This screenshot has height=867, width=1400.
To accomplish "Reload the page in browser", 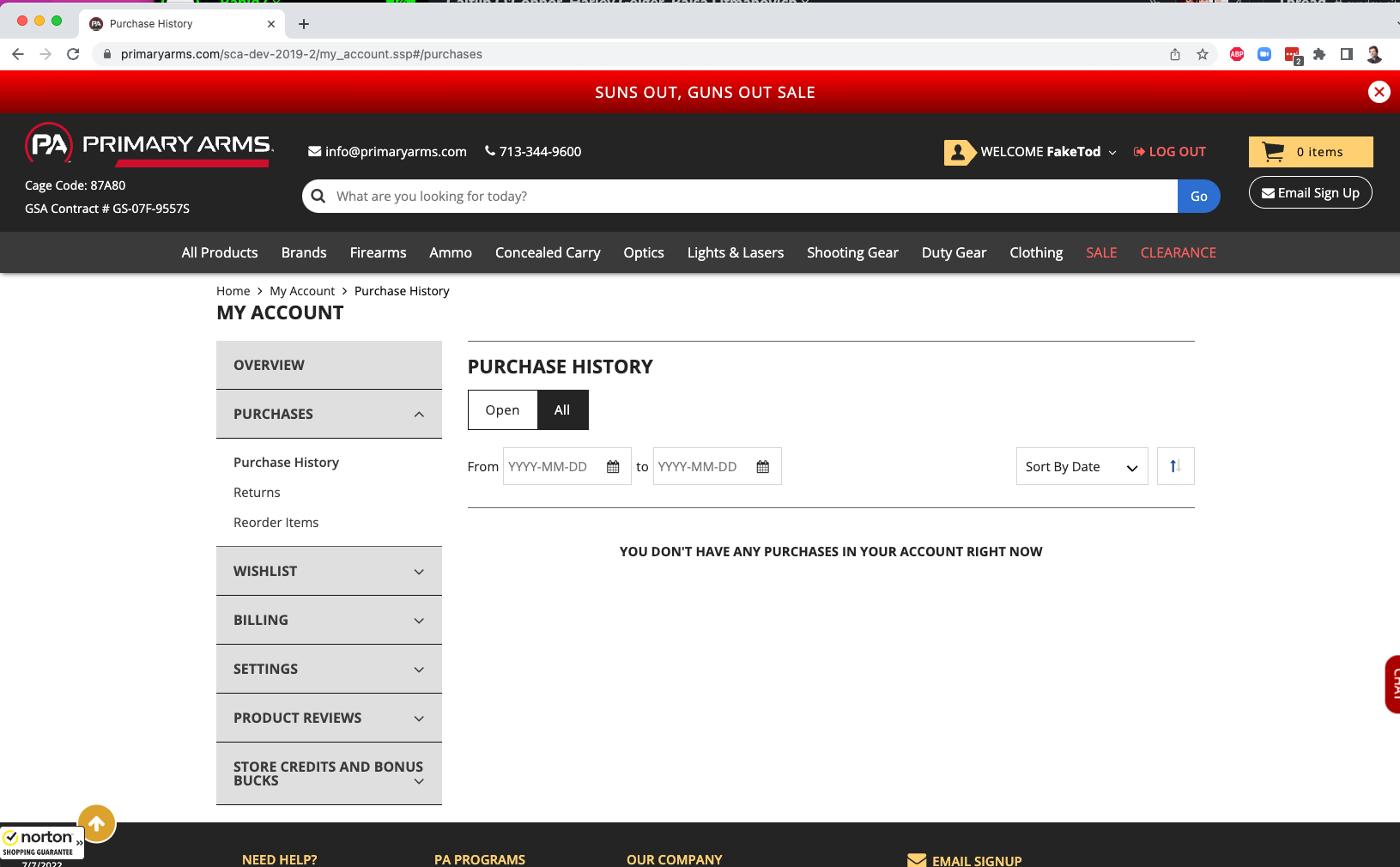I will click(73, 54).
